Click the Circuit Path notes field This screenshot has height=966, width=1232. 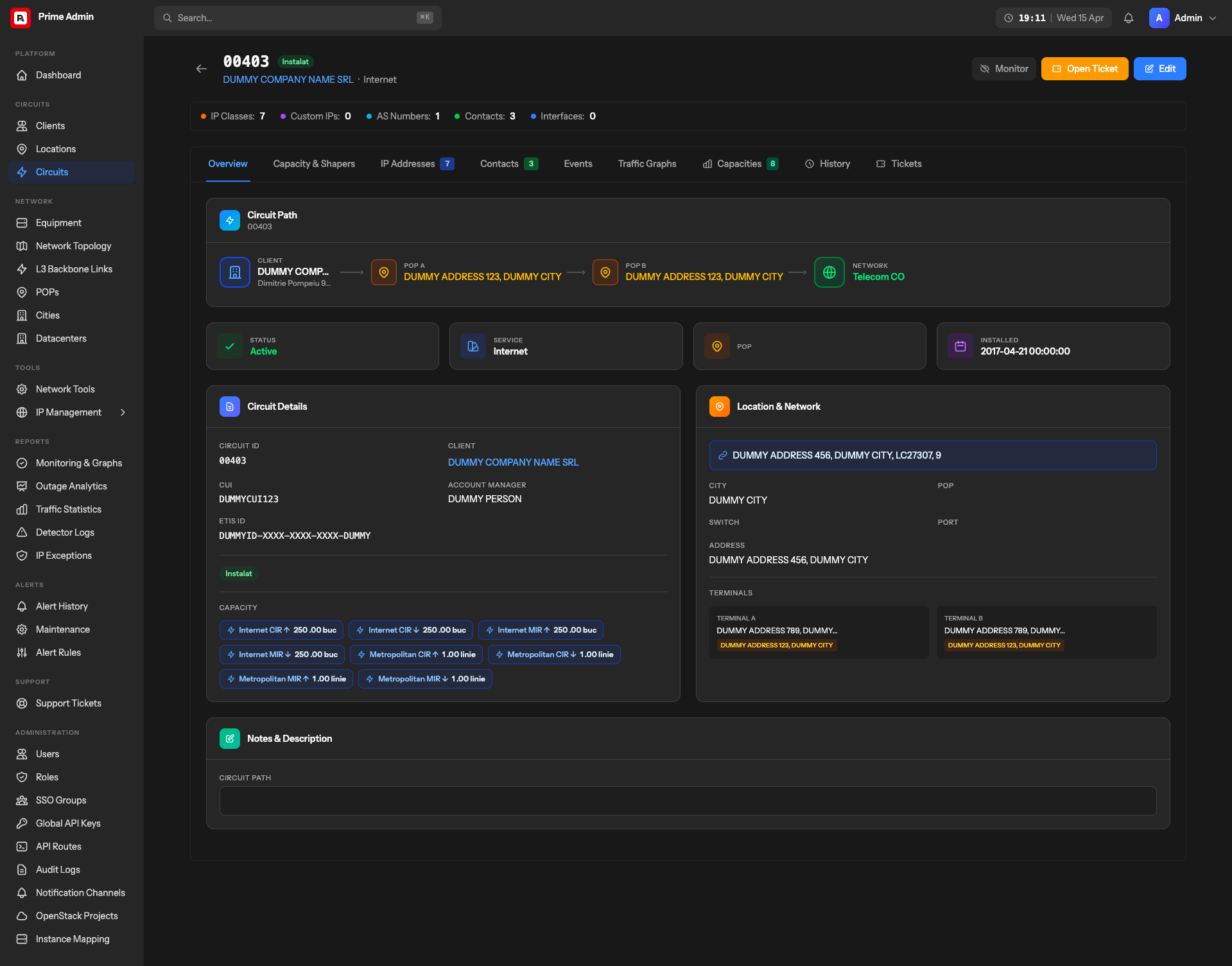[x=688, y=801]
